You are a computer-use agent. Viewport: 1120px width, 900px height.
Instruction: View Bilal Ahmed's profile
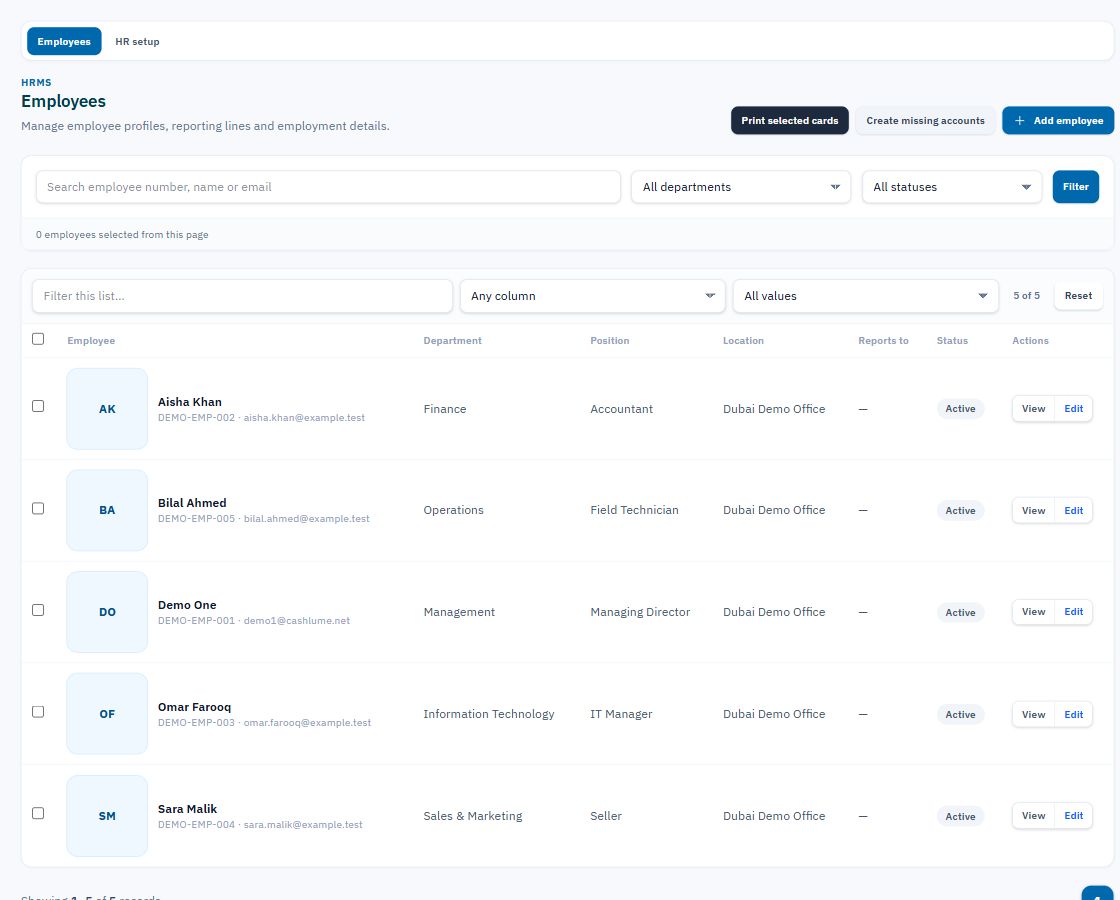click(1033, 511)
